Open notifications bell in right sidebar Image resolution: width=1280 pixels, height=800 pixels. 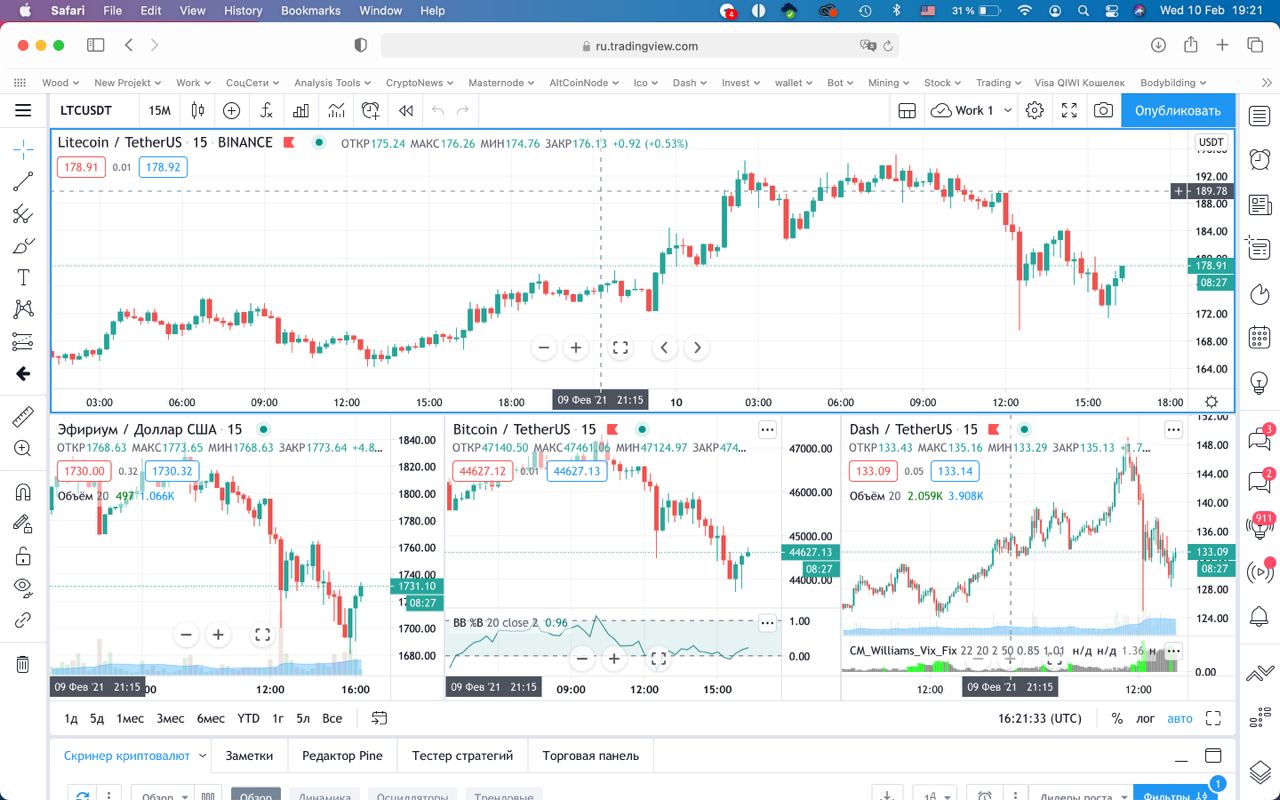click(x=1259, y=616)
